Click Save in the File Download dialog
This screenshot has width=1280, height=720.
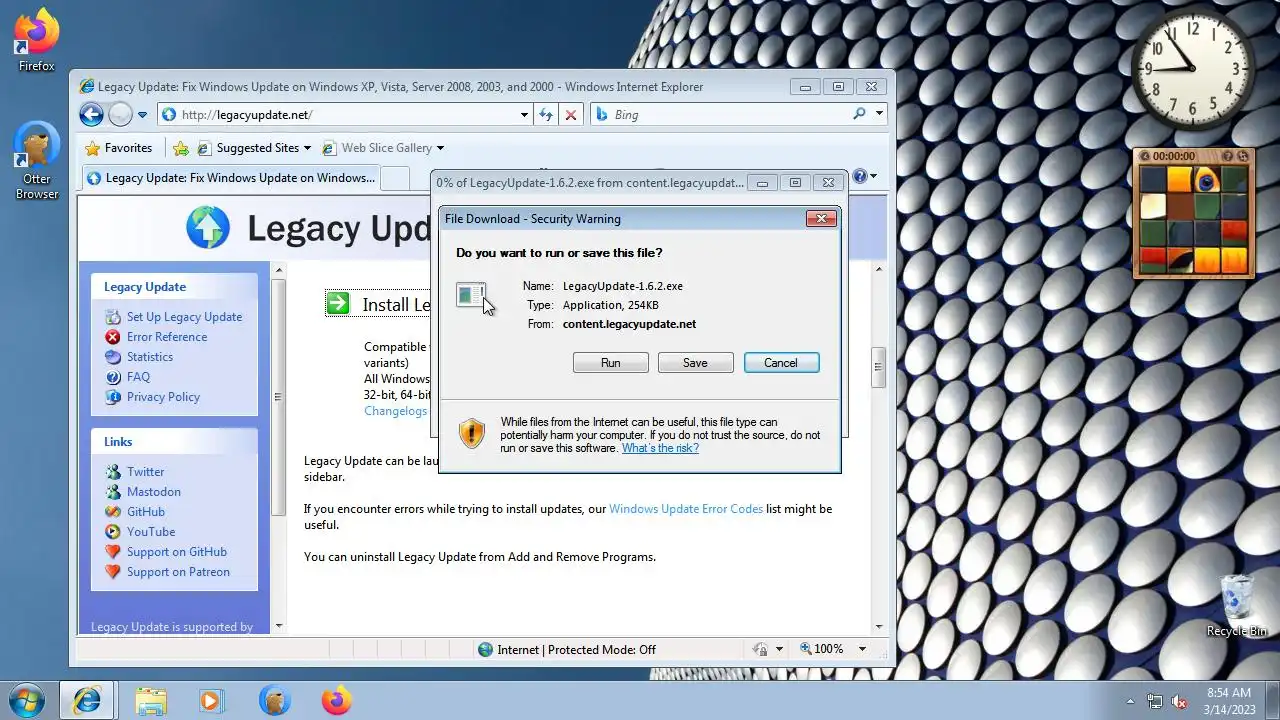pos(695,363)
